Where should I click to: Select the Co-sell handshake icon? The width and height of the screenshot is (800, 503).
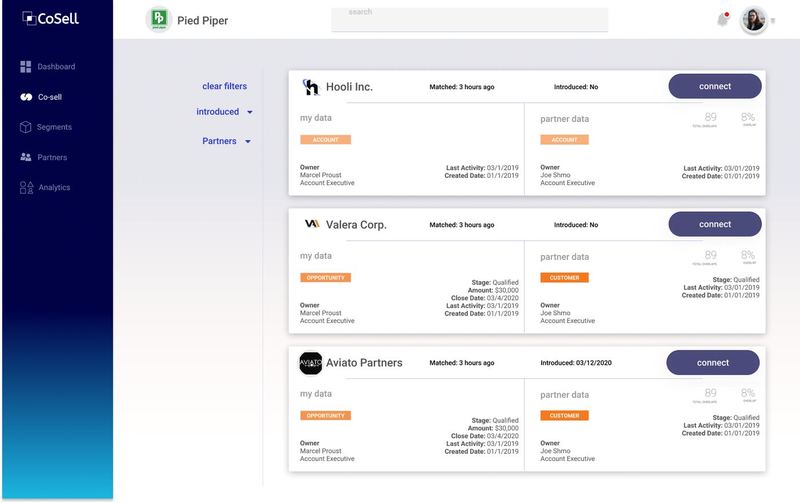coord(26,97)
